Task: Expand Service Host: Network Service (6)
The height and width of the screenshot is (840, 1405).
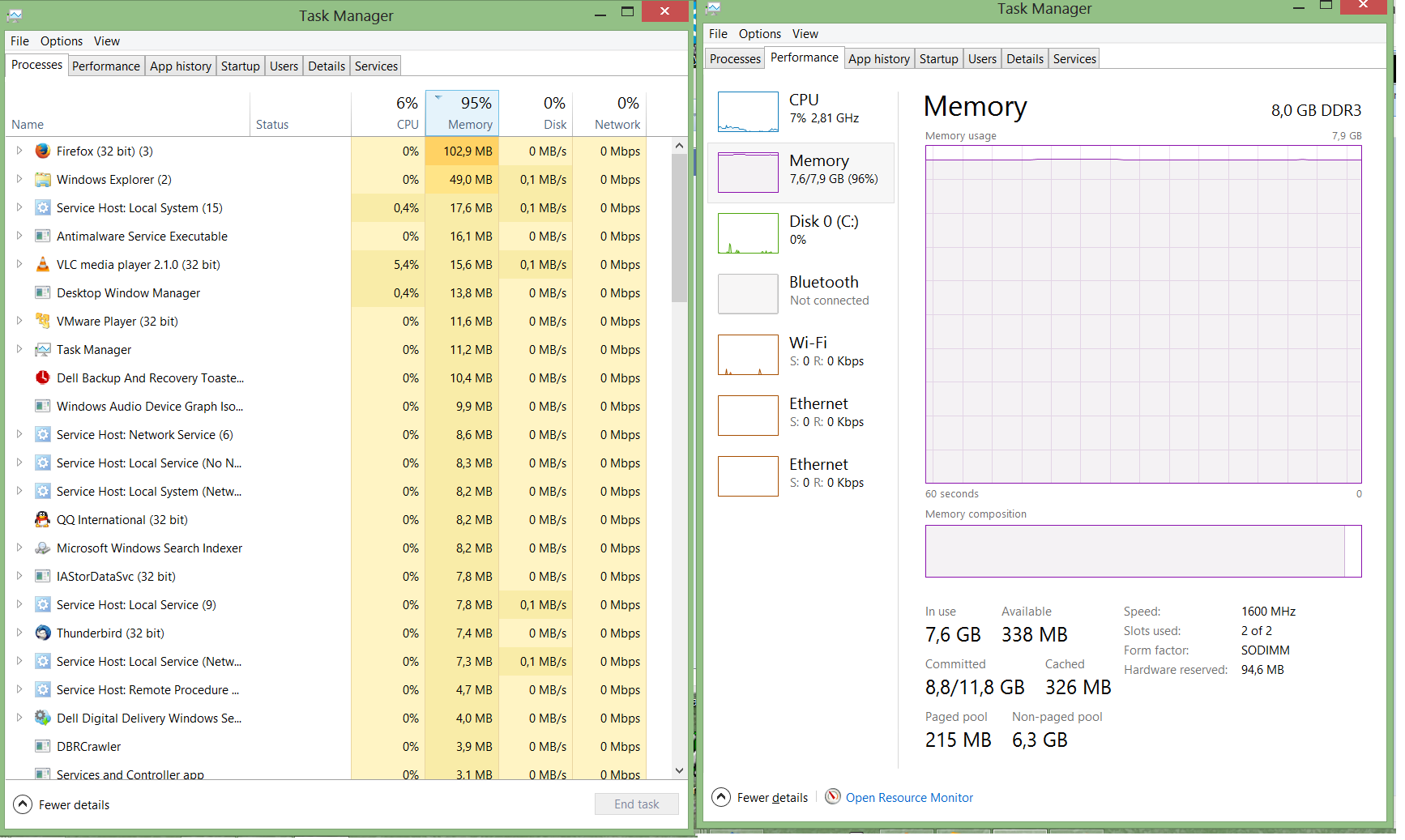Action: coord(19,434)
